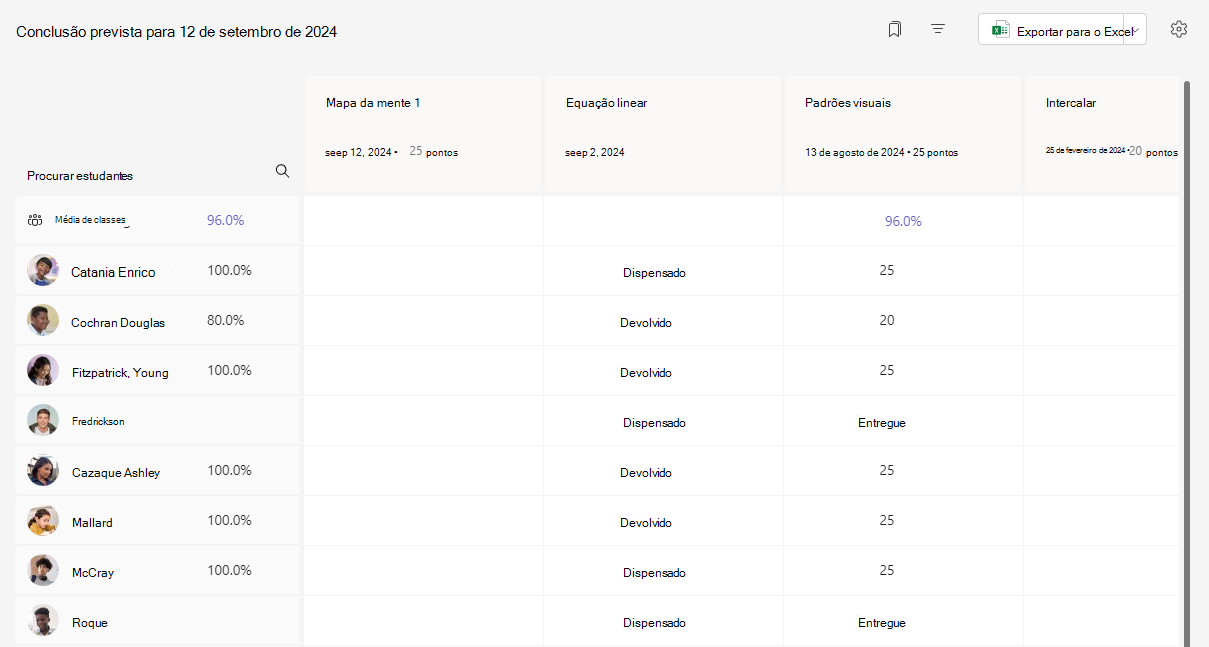Viewport: 1209px width, 647px height.
Task: Open the filter options icon
Action: point(938,30)
